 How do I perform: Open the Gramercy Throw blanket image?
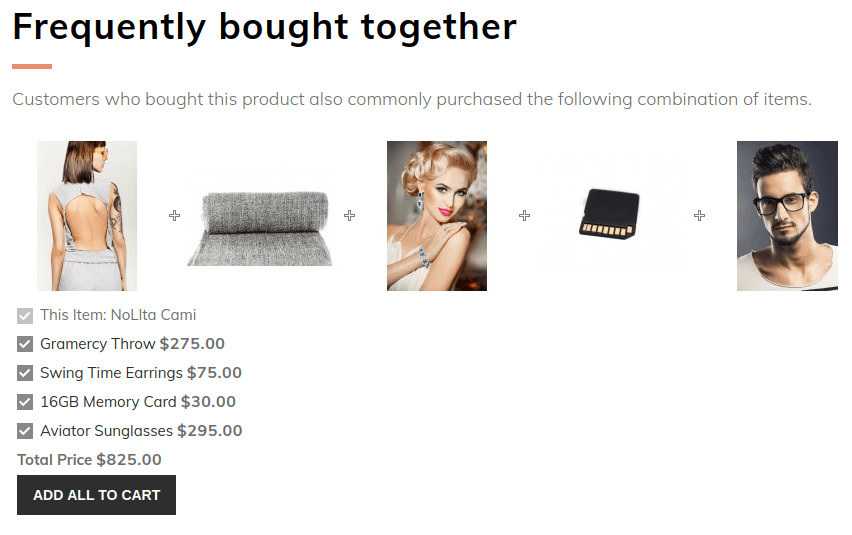[261, 216]
